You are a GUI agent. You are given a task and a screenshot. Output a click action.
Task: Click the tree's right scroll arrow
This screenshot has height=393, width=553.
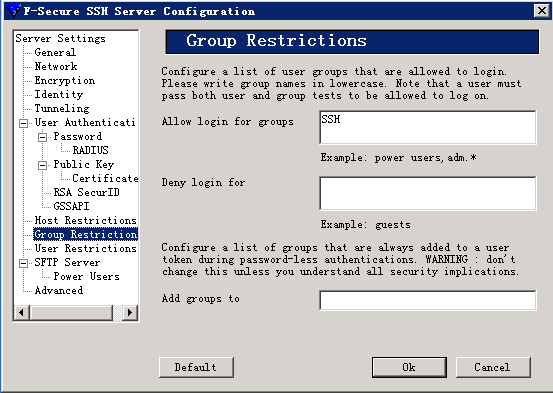point(129,313)
